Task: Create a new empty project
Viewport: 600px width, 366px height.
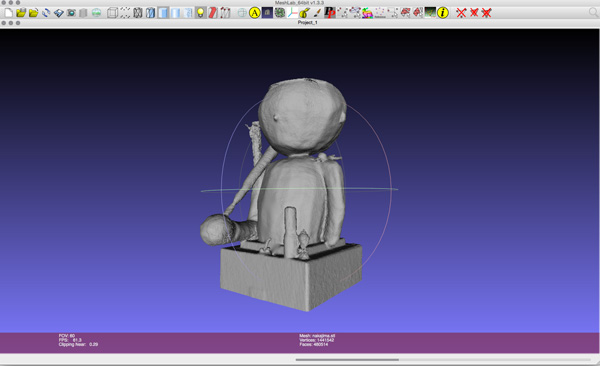Action: click(8, 13)
